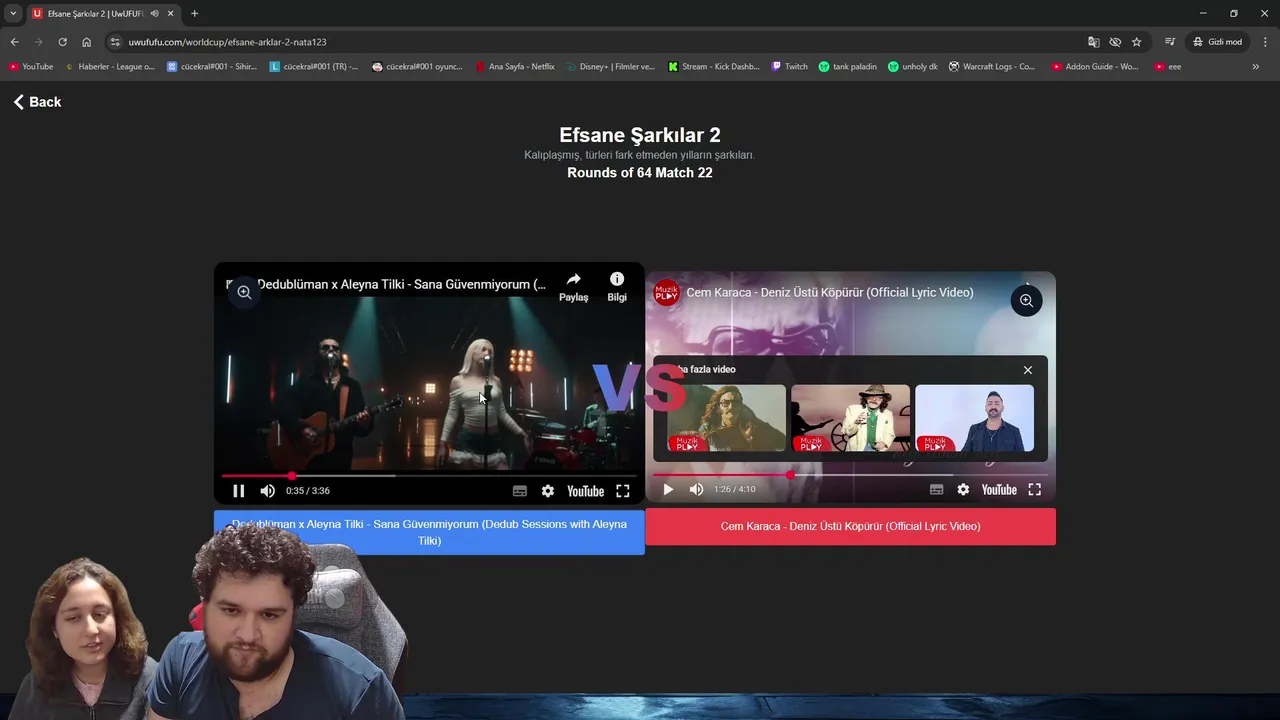1280x720 pixels.
Task: Click Muzik Play channel avatar
Action: [x=667, y=293]
